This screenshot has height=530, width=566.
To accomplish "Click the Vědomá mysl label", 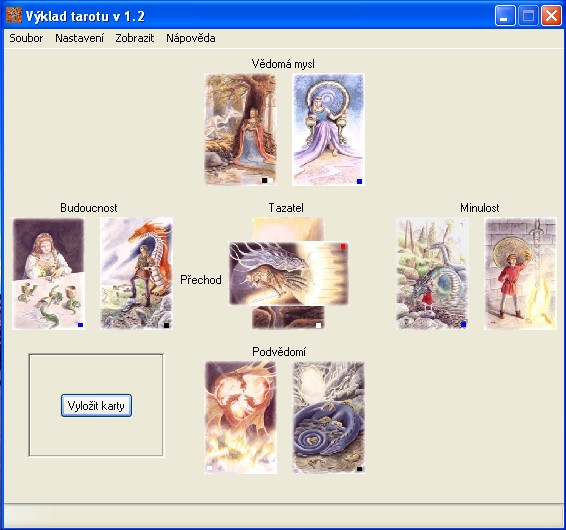I will [x=283, y=64].
